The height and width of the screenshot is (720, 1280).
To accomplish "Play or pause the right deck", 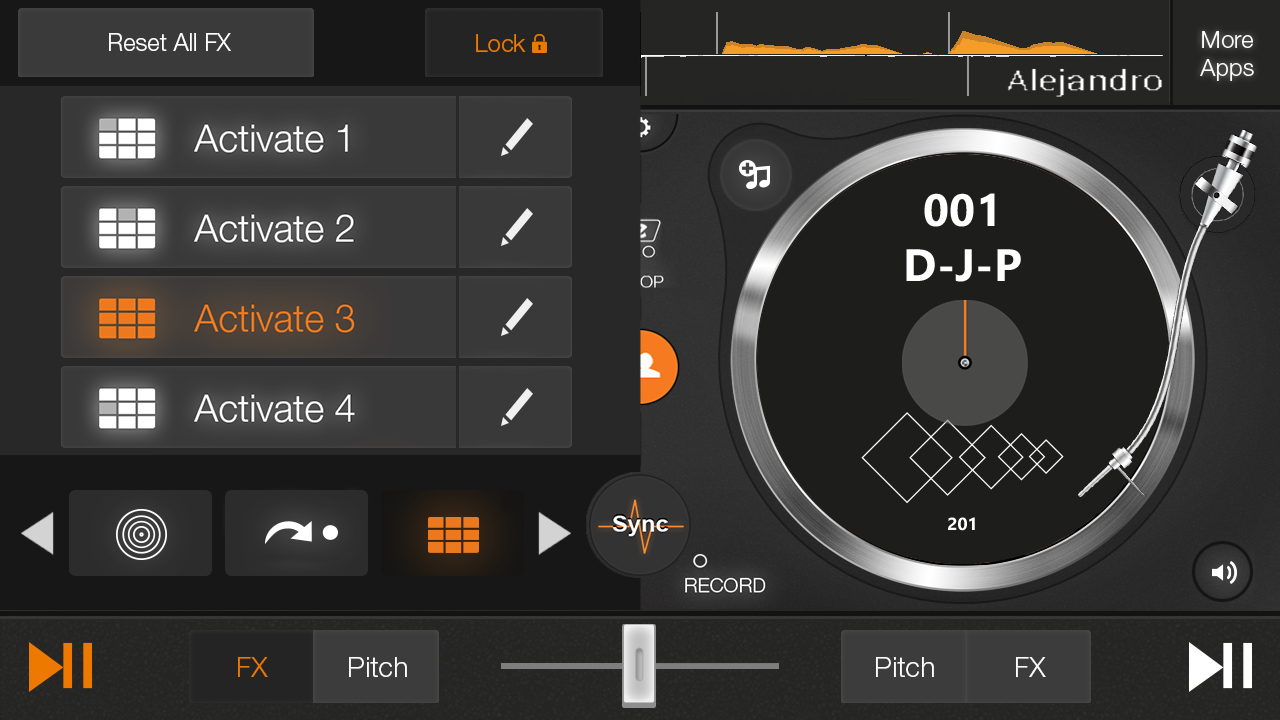I will (x=1220, y=667).
